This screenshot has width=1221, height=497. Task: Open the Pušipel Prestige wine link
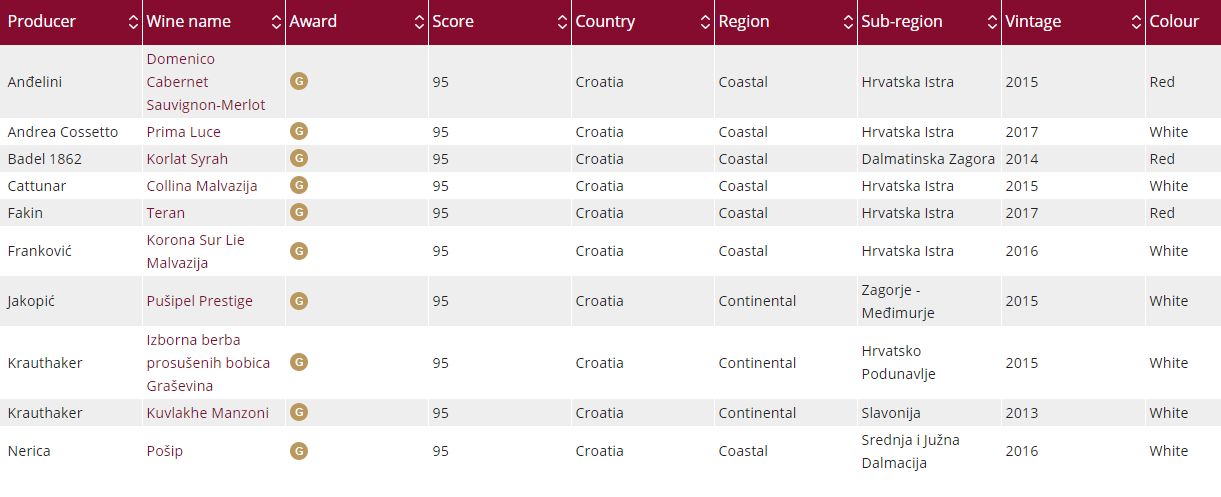point(199,301)
